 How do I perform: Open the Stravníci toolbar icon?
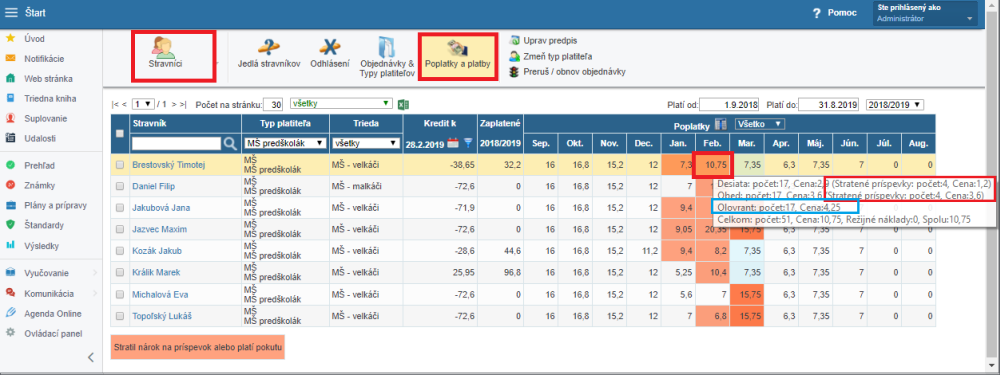(x=173, y=57)
